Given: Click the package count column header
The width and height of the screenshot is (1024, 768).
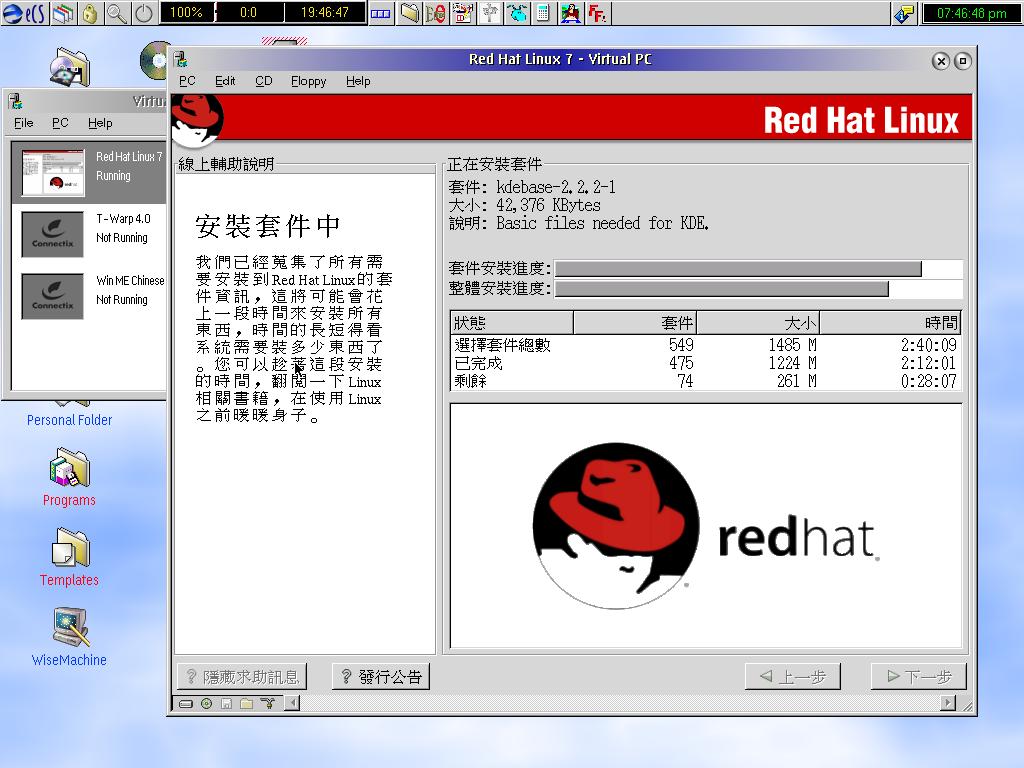Looking at the screenshot, I should click(x=635, y=323).
